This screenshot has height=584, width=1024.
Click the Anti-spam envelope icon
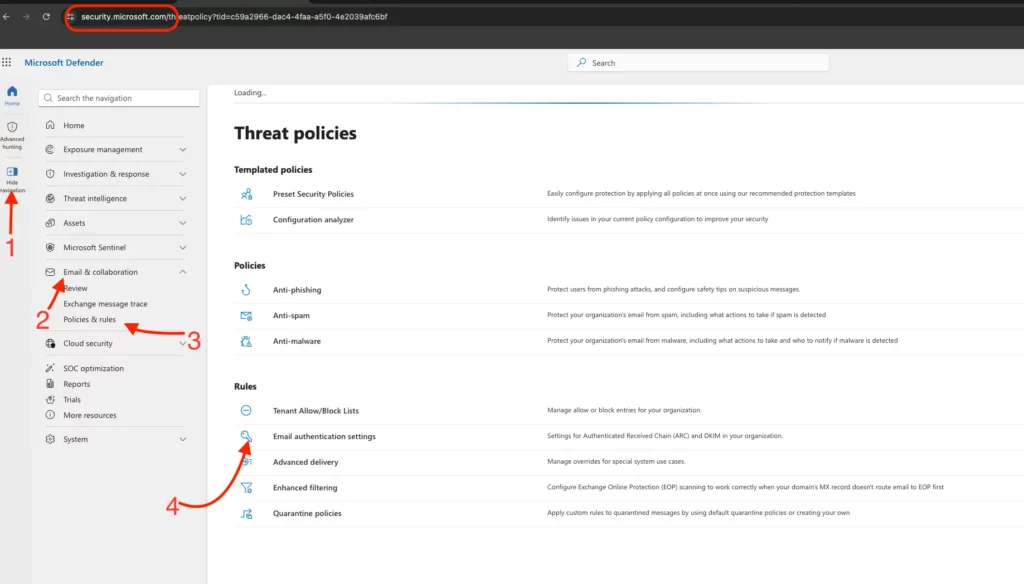tap(246, 316)
